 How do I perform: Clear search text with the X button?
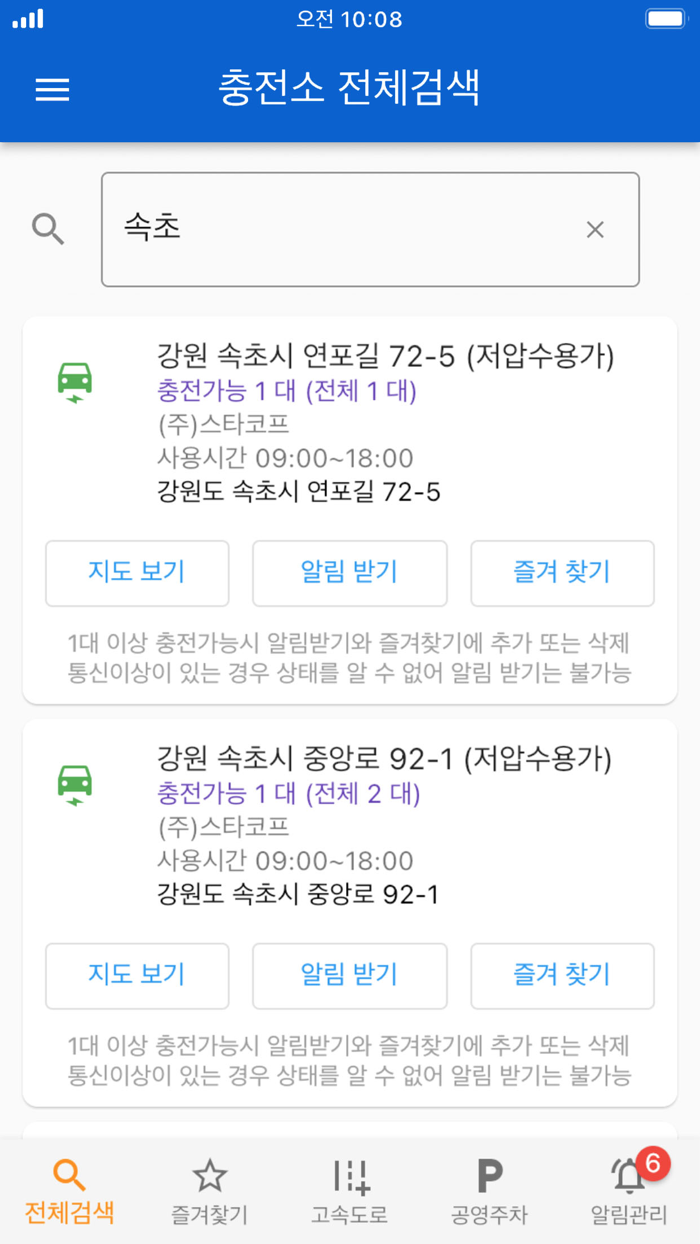596,229
